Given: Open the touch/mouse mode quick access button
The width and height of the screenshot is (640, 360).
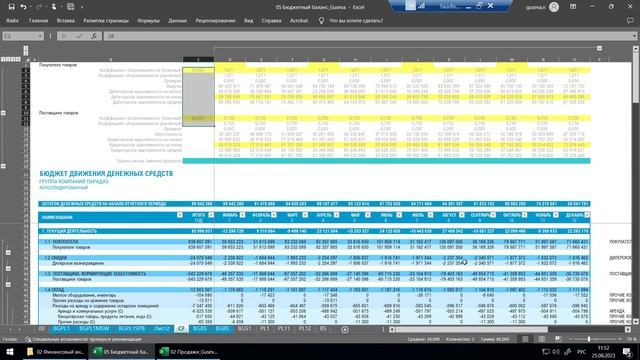Looking at the screenshot, I should 54,7.
